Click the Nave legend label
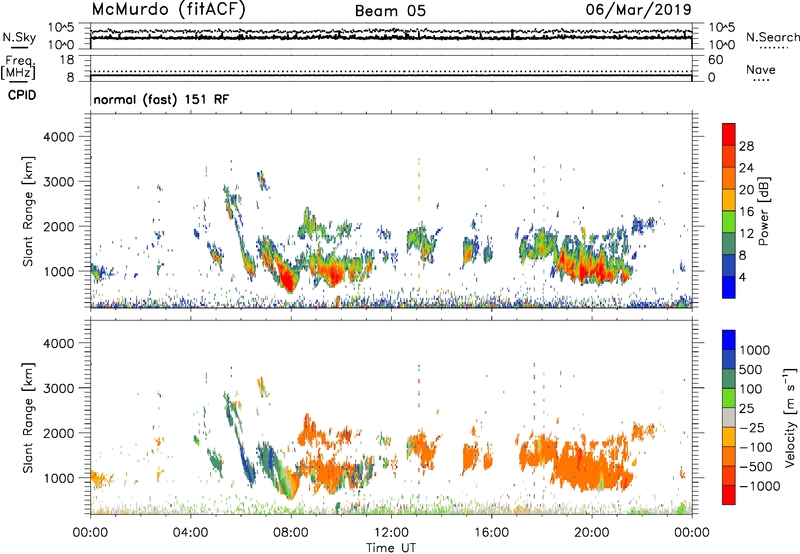This screenshot has width=800, height=554. [760, 69]
